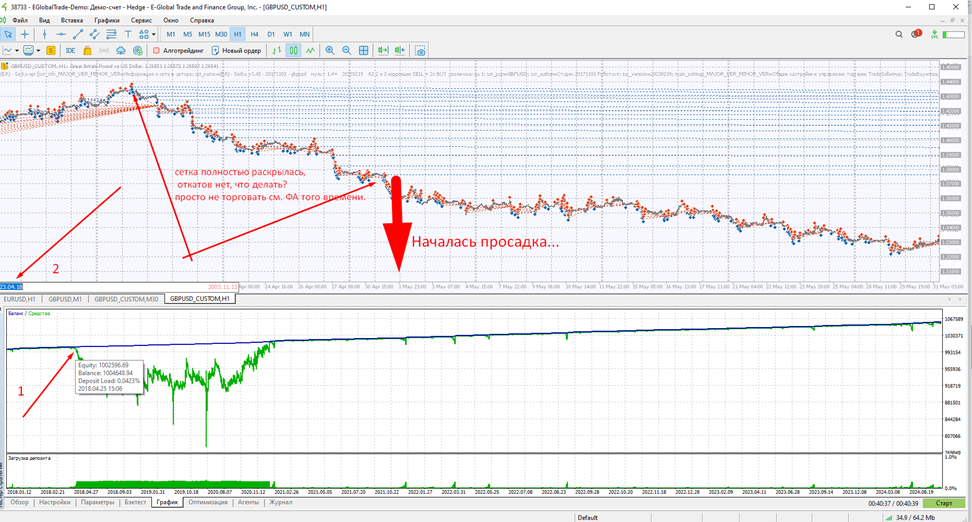Open the Вставка menu
The height and width of the screenshot is (522, 972).
tap(72, 20)
